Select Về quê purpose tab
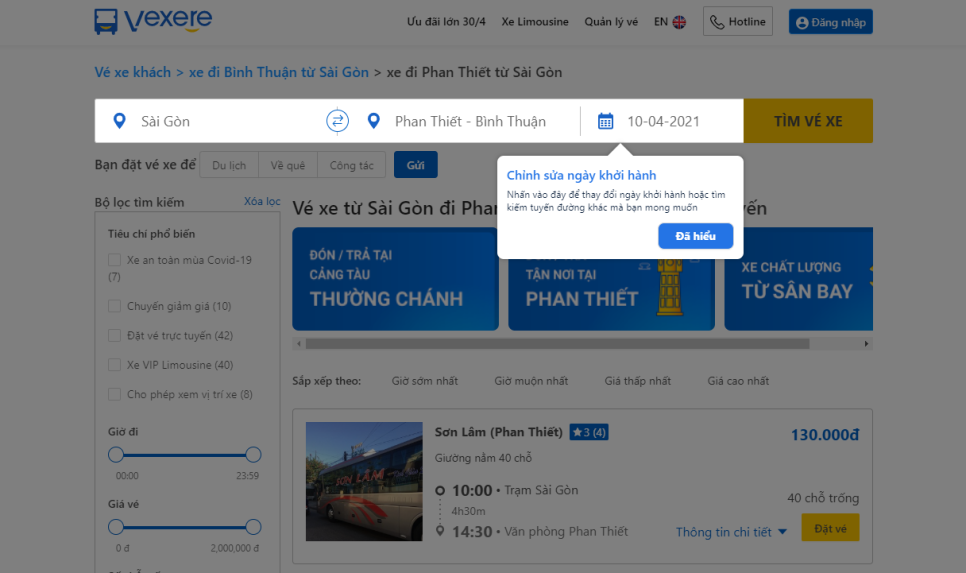Image resolution: width=966 pixels, height=573 pixels. click(x=288, y=165)
